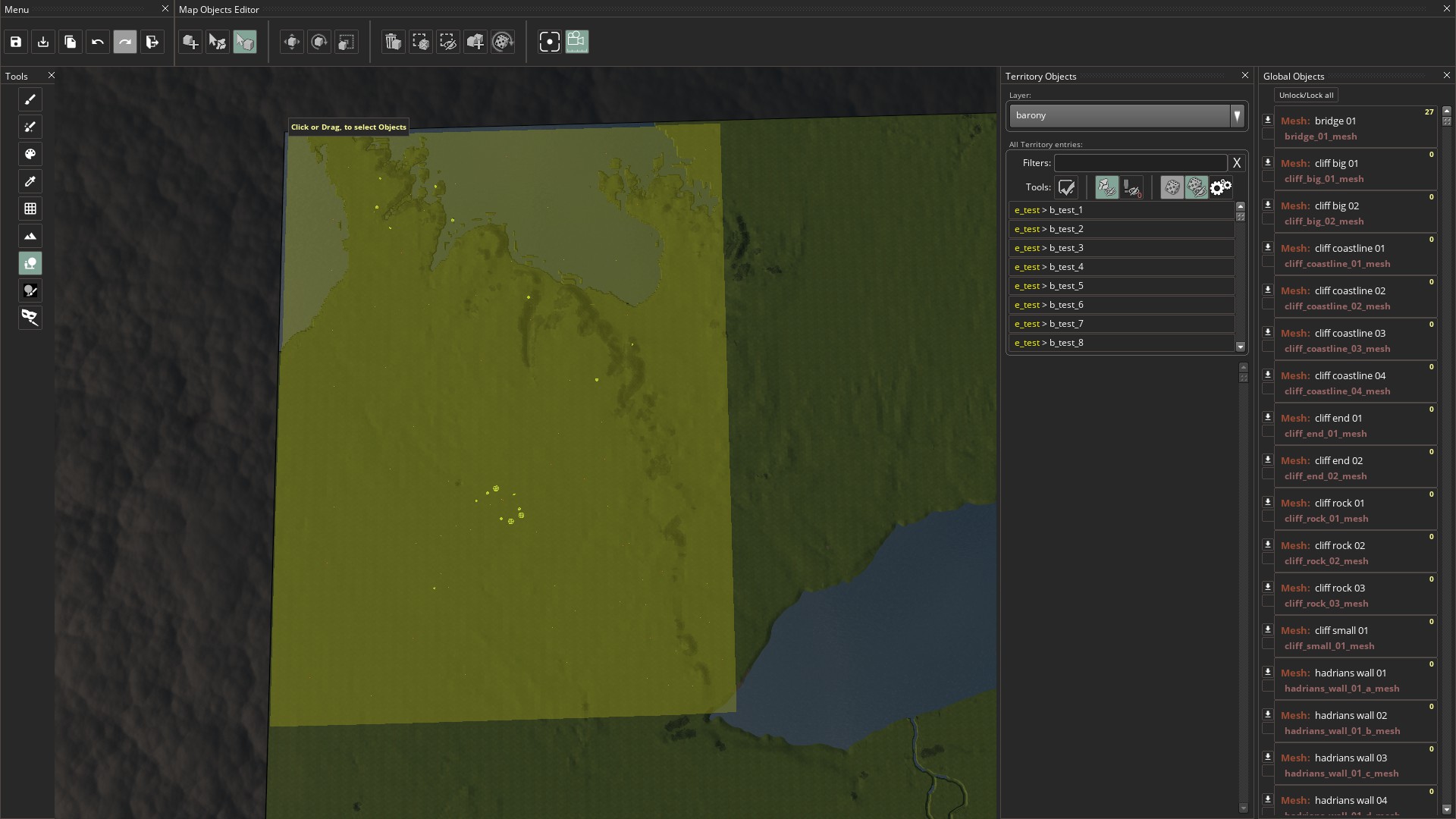Image resolution: width=1456 pixels, height=819 pixels.
Task: Open the barony Layer dropdown
Action: (x=1237, y=115)
